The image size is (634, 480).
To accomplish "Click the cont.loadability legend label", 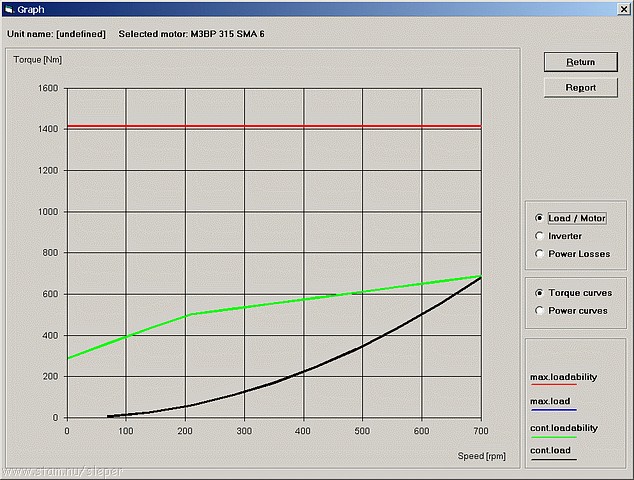I will click(564, 428).
